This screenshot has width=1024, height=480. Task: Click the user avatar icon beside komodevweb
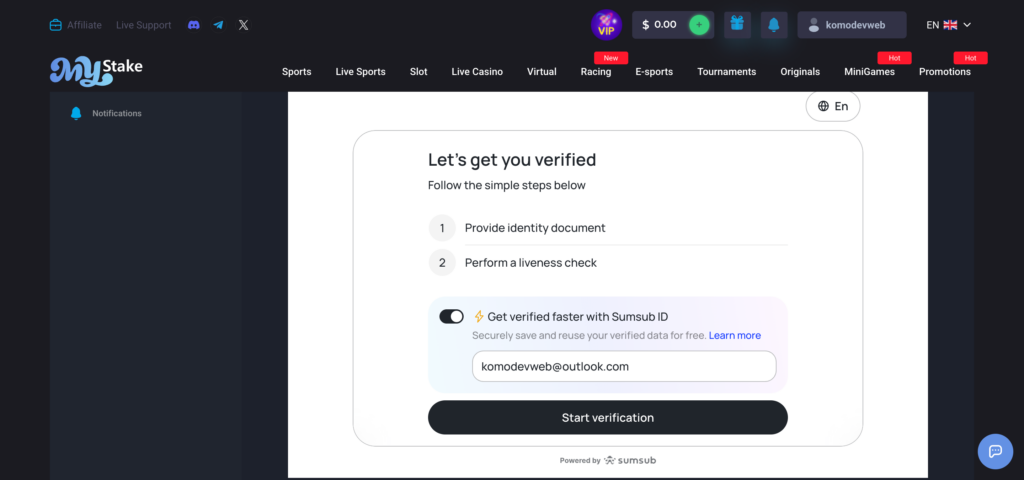[814, 25]
